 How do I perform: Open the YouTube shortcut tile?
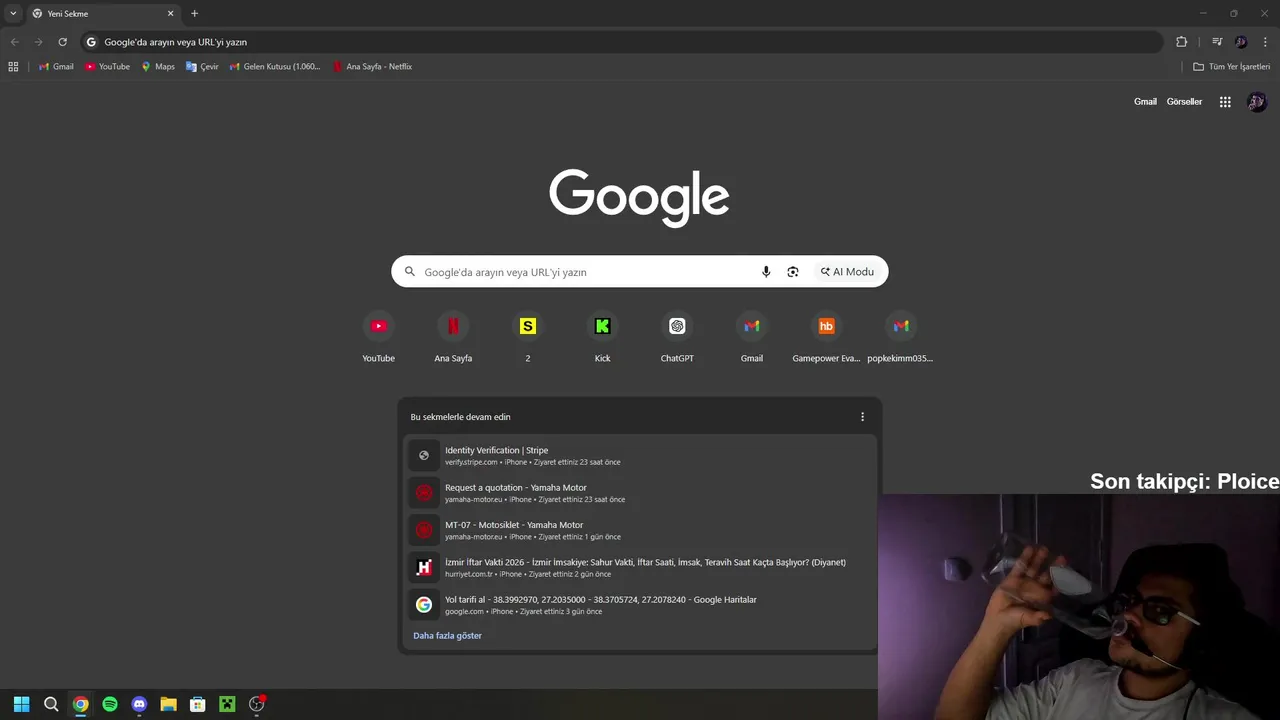378,337
